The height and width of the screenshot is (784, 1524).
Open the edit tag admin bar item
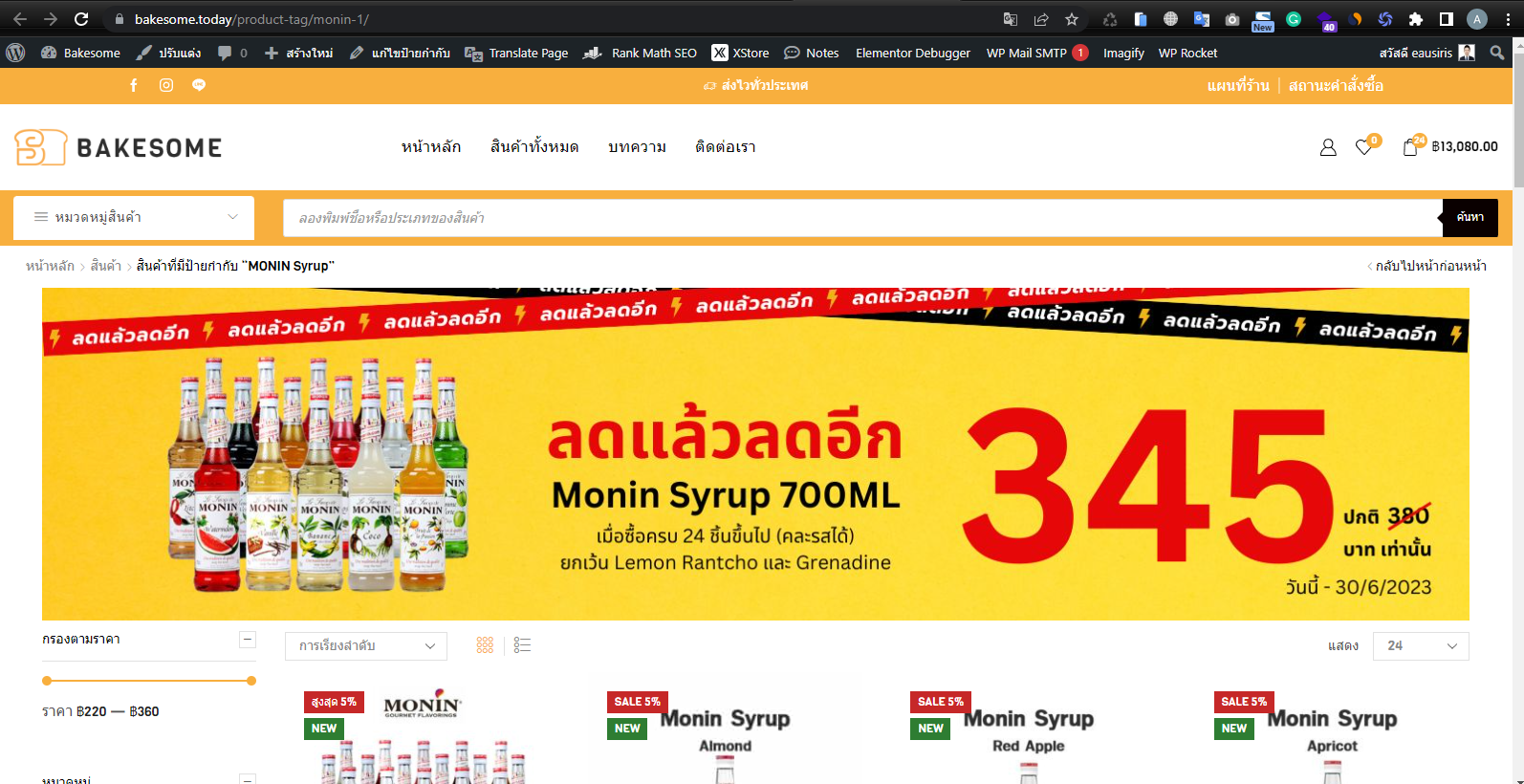tap(400, 53)
